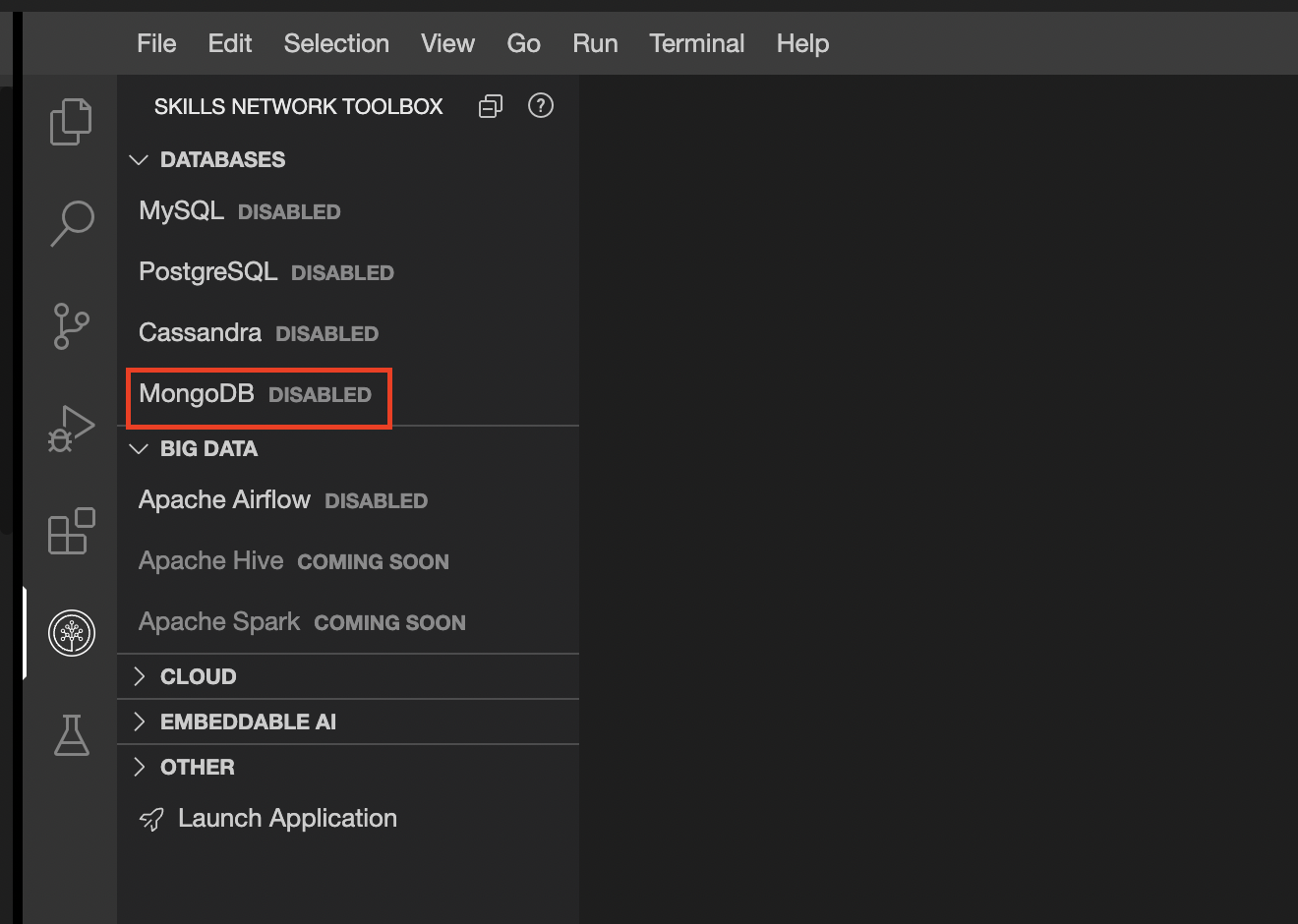This screenshot has width=1298, height=924.
Task: Select MongoDB in the databases list
Action: point(348,394)
